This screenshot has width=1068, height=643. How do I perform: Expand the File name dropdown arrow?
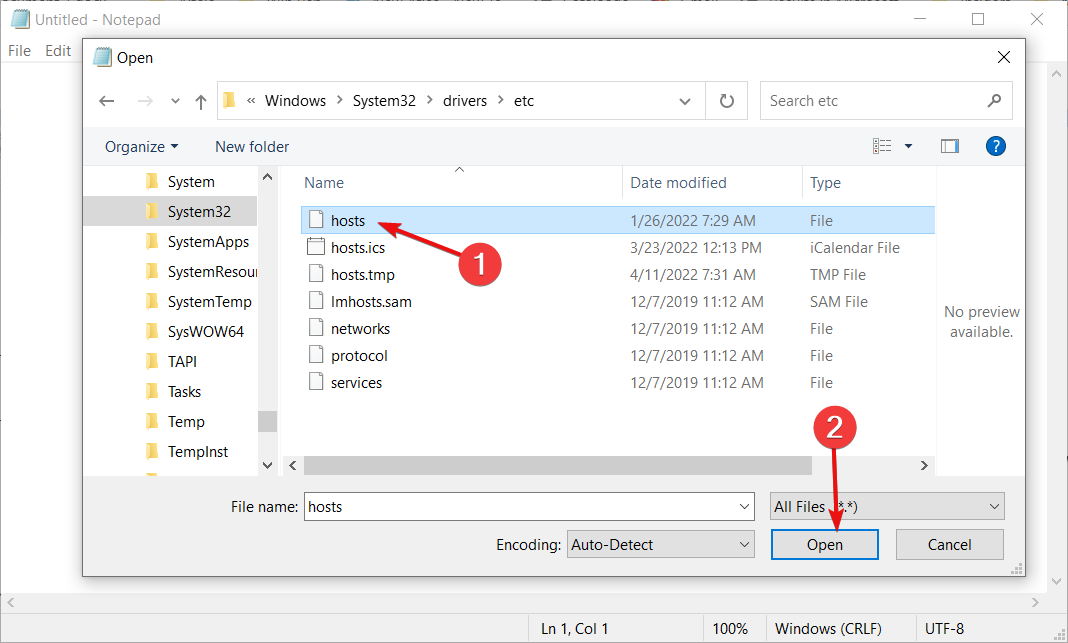[x=744, y=507]
